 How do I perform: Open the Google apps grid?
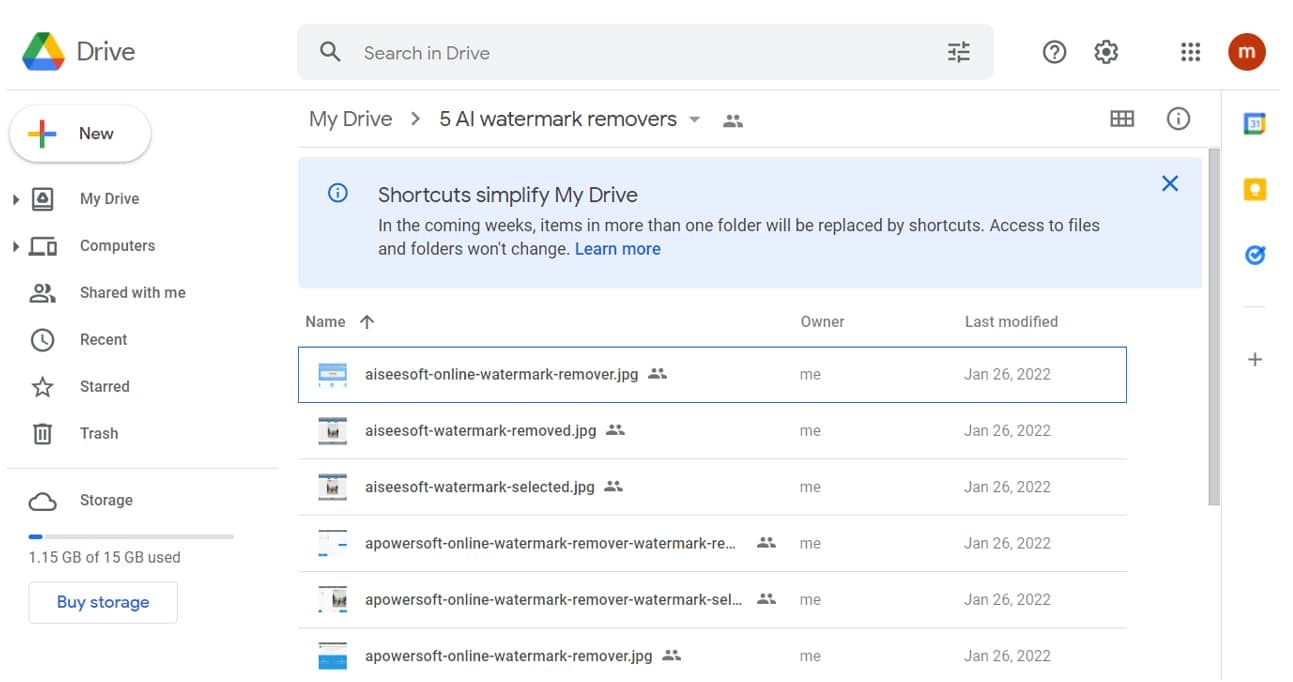click(1189, 51)
